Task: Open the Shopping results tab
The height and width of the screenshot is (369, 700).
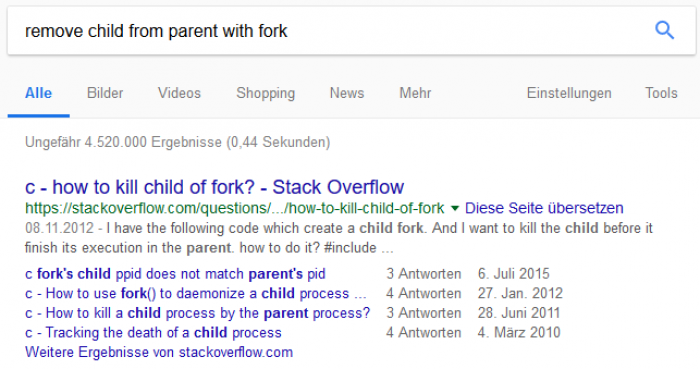Action: [266, 93]
